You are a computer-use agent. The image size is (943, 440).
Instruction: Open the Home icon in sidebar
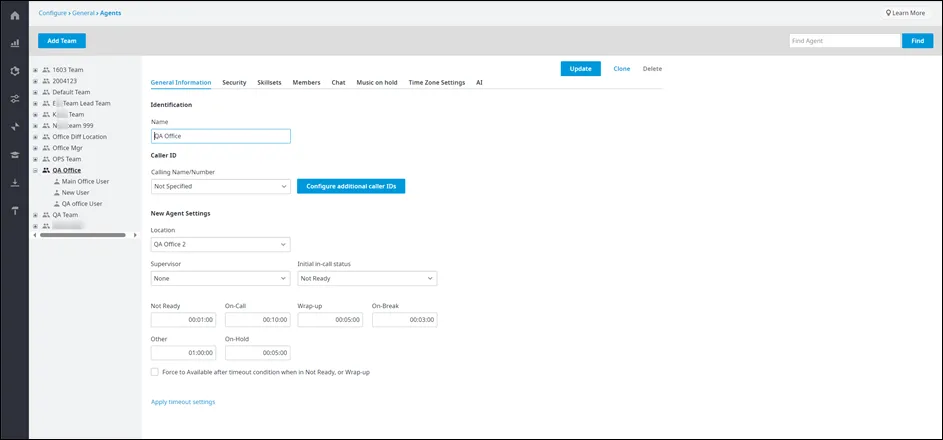[x=15, y=15]
